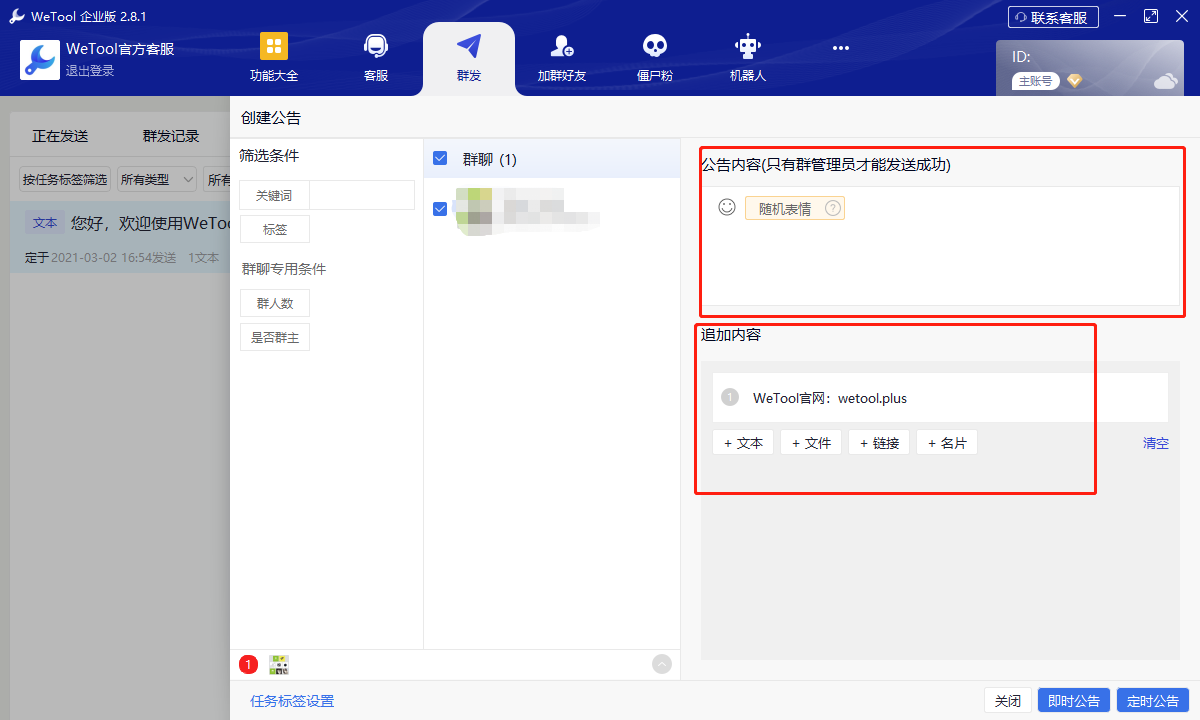The width and height of the screenshot is (1200, 720).
Task: Click the 联系客服 button
Action: pyautogui.click(x=1053, y=17)
